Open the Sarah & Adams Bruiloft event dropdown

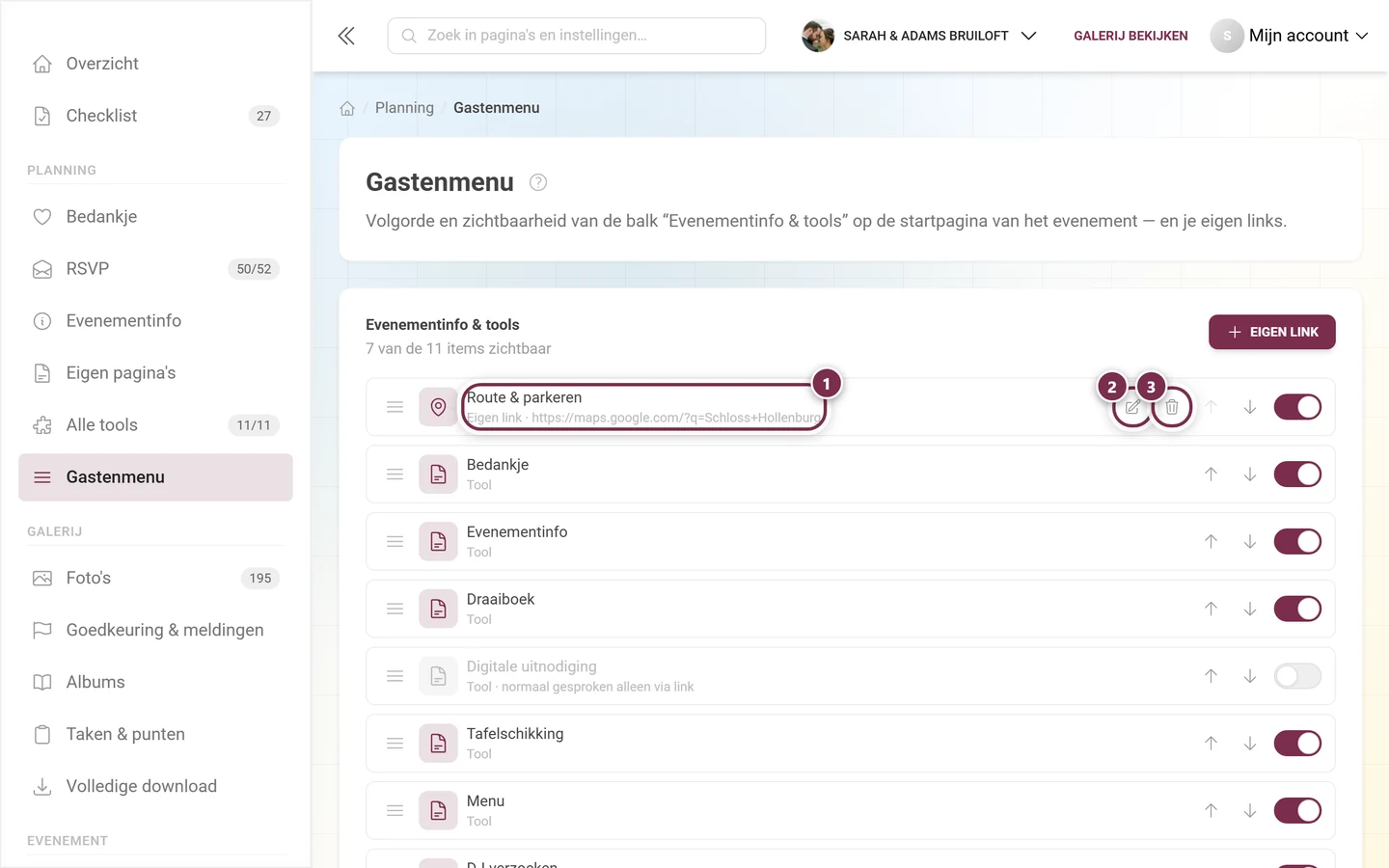pos(919,36)
